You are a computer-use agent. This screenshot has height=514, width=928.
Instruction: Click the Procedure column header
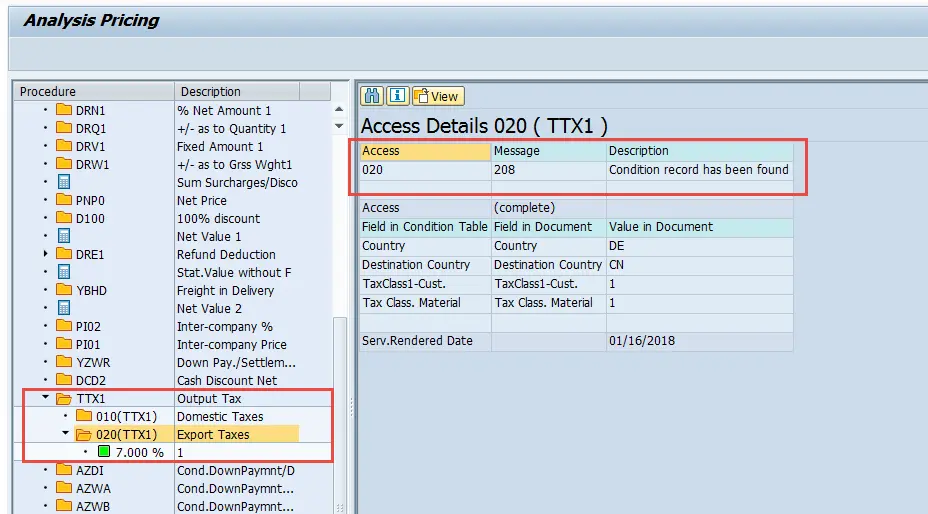click(x=94, y=91)
